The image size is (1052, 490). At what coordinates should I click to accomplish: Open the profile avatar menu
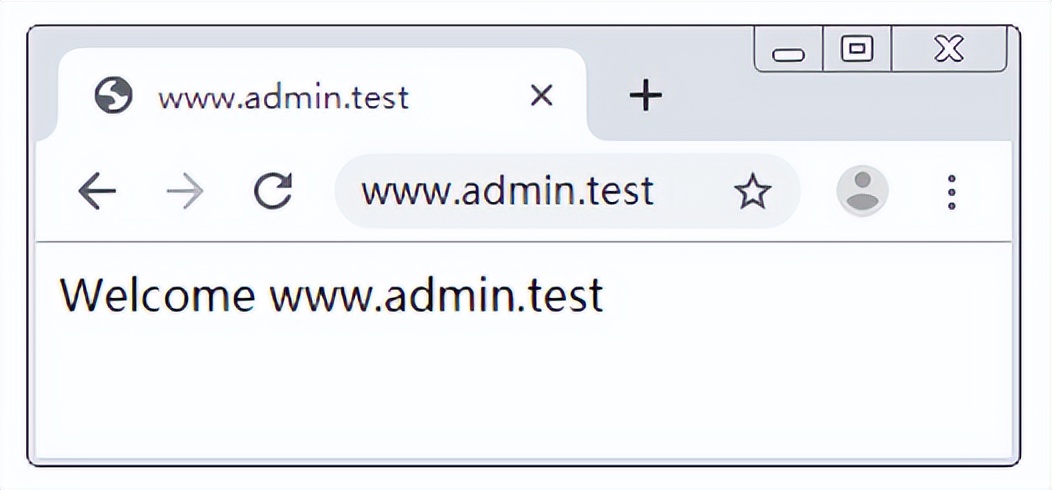pos(862,191)
